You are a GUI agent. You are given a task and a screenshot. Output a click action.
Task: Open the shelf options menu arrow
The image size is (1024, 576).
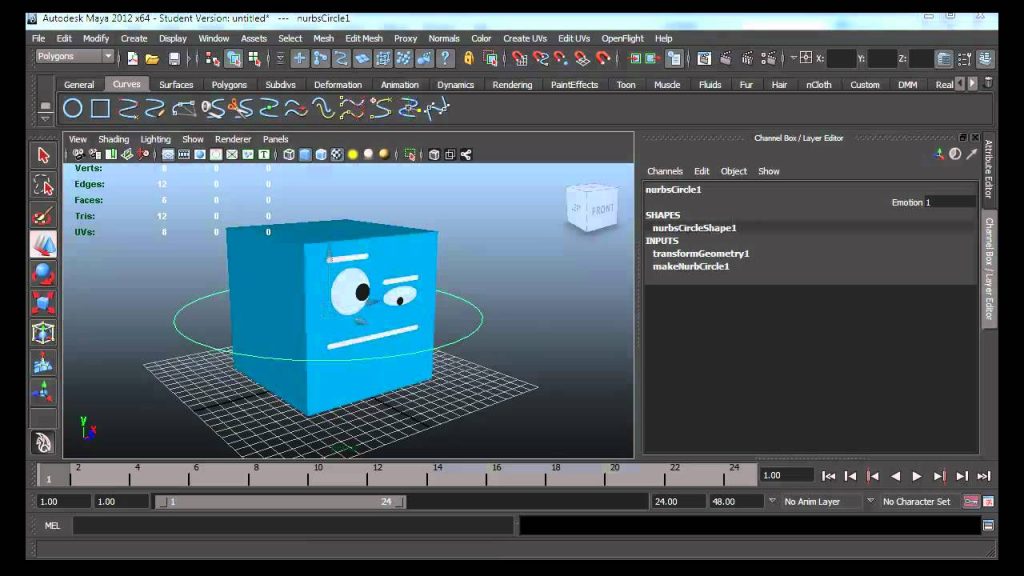(45, 119)
